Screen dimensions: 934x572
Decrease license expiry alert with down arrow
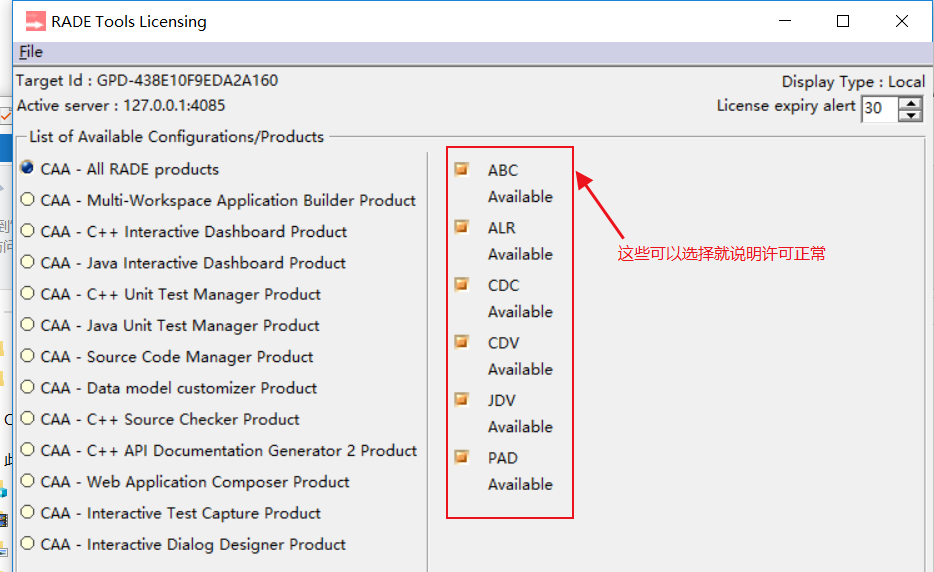tap(910, 114)
